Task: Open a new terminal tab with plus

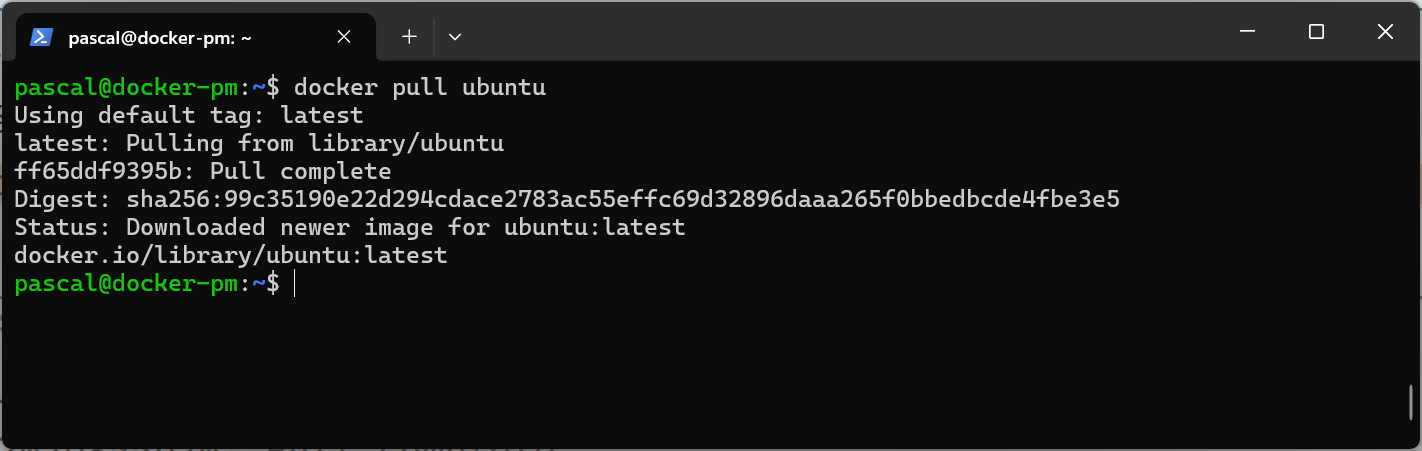Action: (x=409, y=37)
